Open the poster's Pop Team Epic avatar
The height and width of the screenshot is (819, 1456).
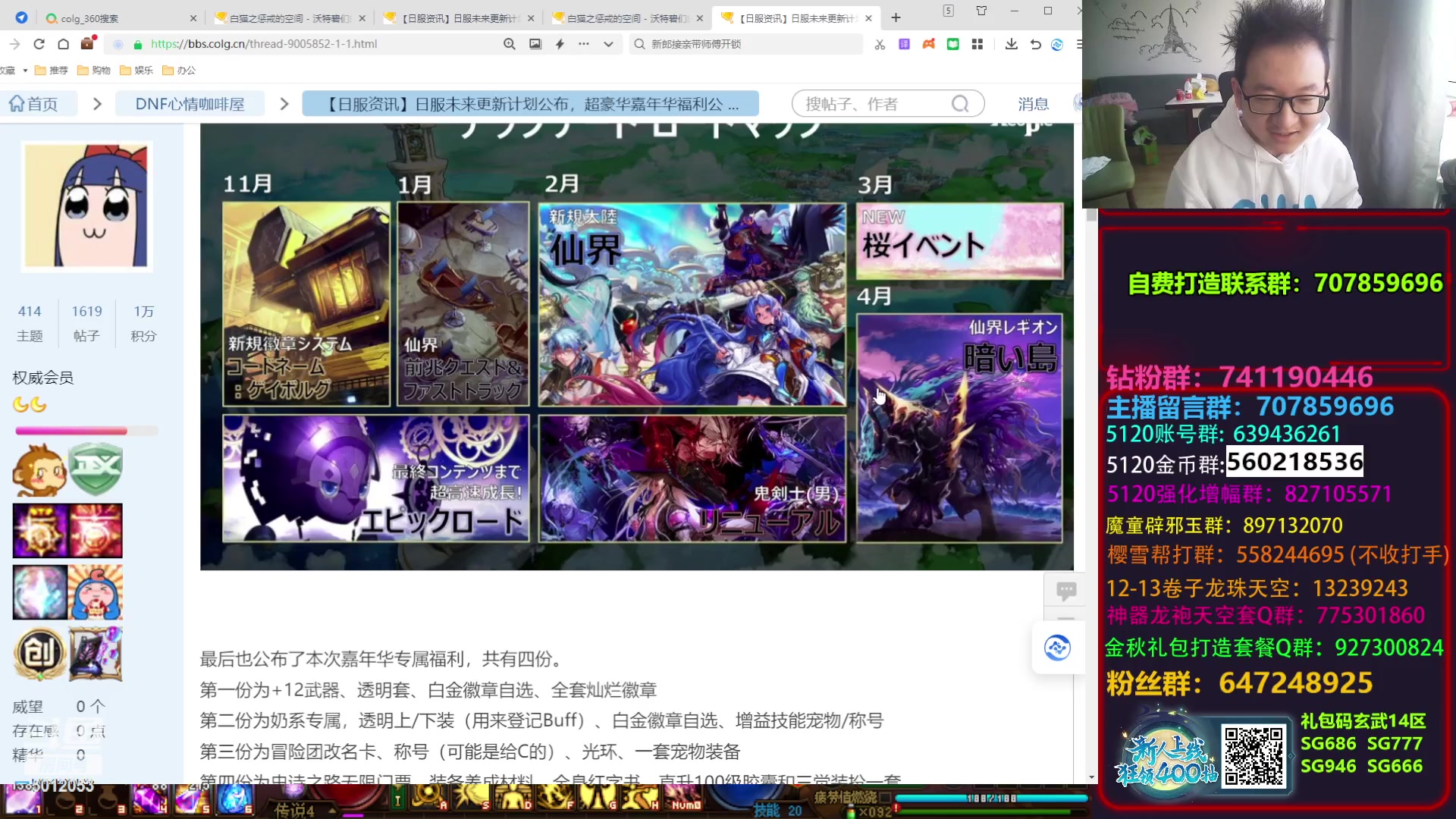pos(86,206)
